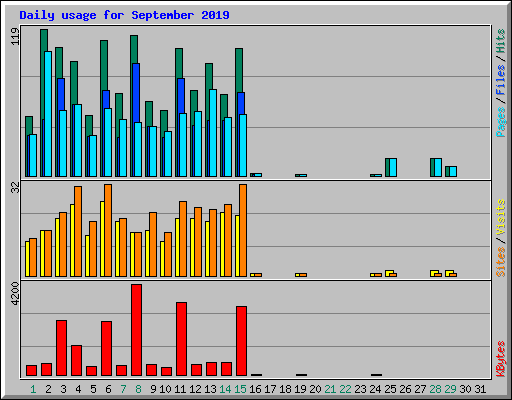Click day label '16' on the x-axis
This screenshot has width=512, height=400.
255,389
